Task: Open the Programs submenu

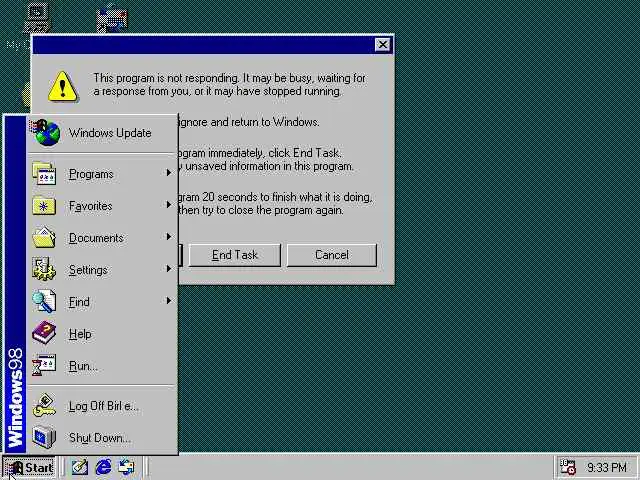Action: tap(102, 174)
